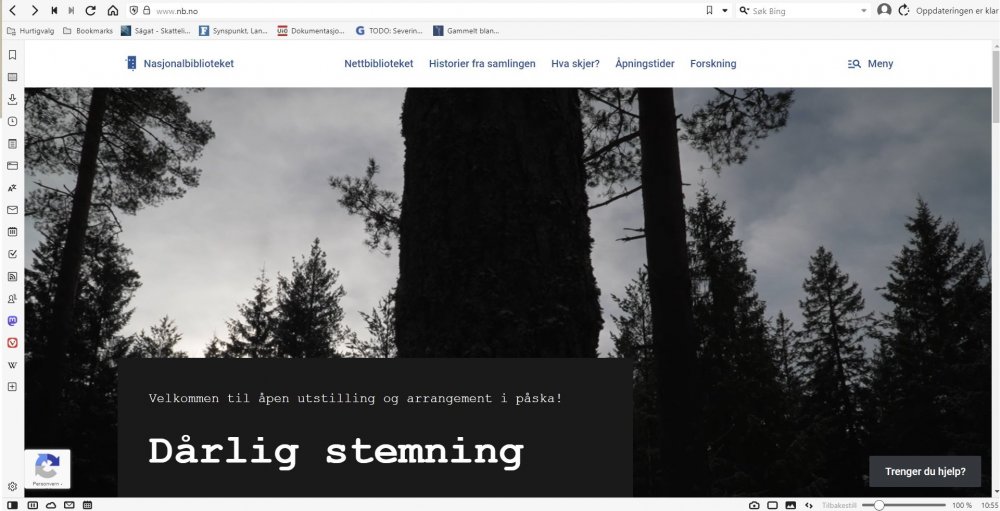
Task: Open the Nettbiblioteket menu item
Action: 378,64
